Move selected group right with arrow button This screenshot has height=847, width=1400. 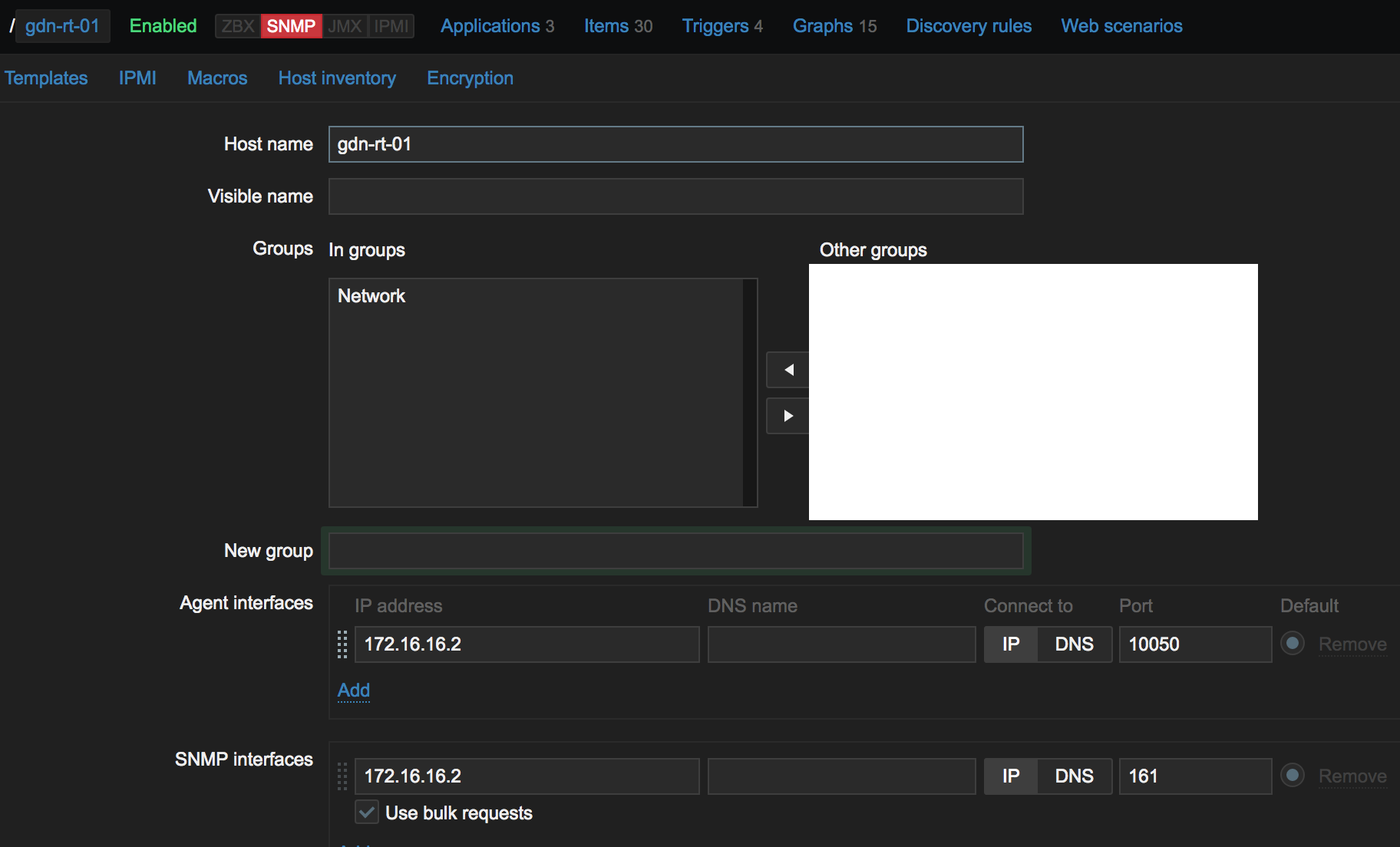pos(787,416)
